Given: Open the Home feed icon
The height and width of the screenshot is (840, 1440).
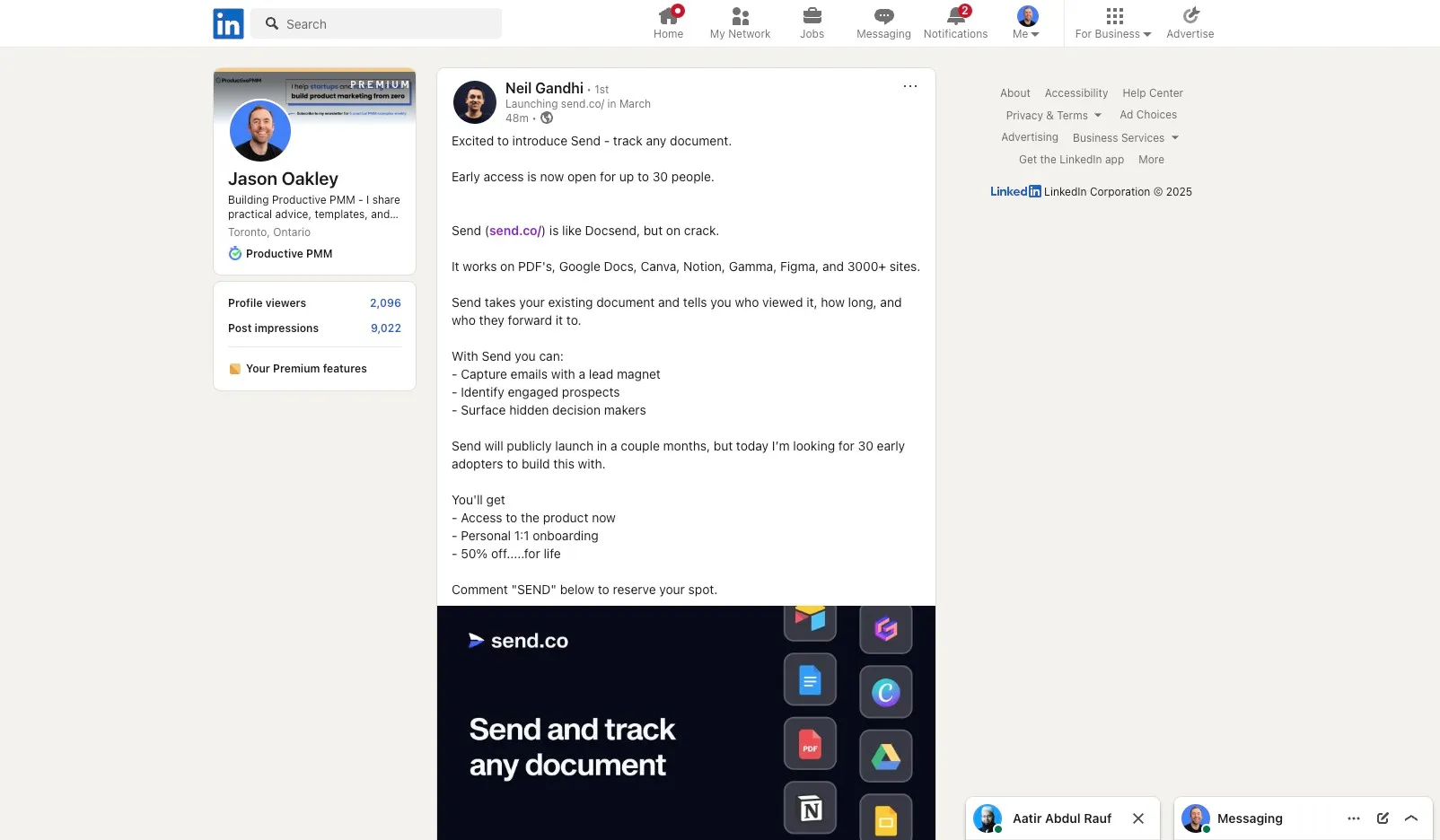Looking at the screenshot, I should click(x=668, y=22).
